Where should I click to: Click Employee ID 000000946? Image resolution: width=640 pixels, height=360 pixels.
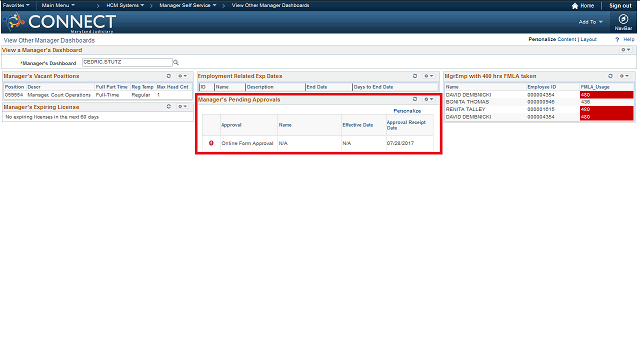[541, 102]
